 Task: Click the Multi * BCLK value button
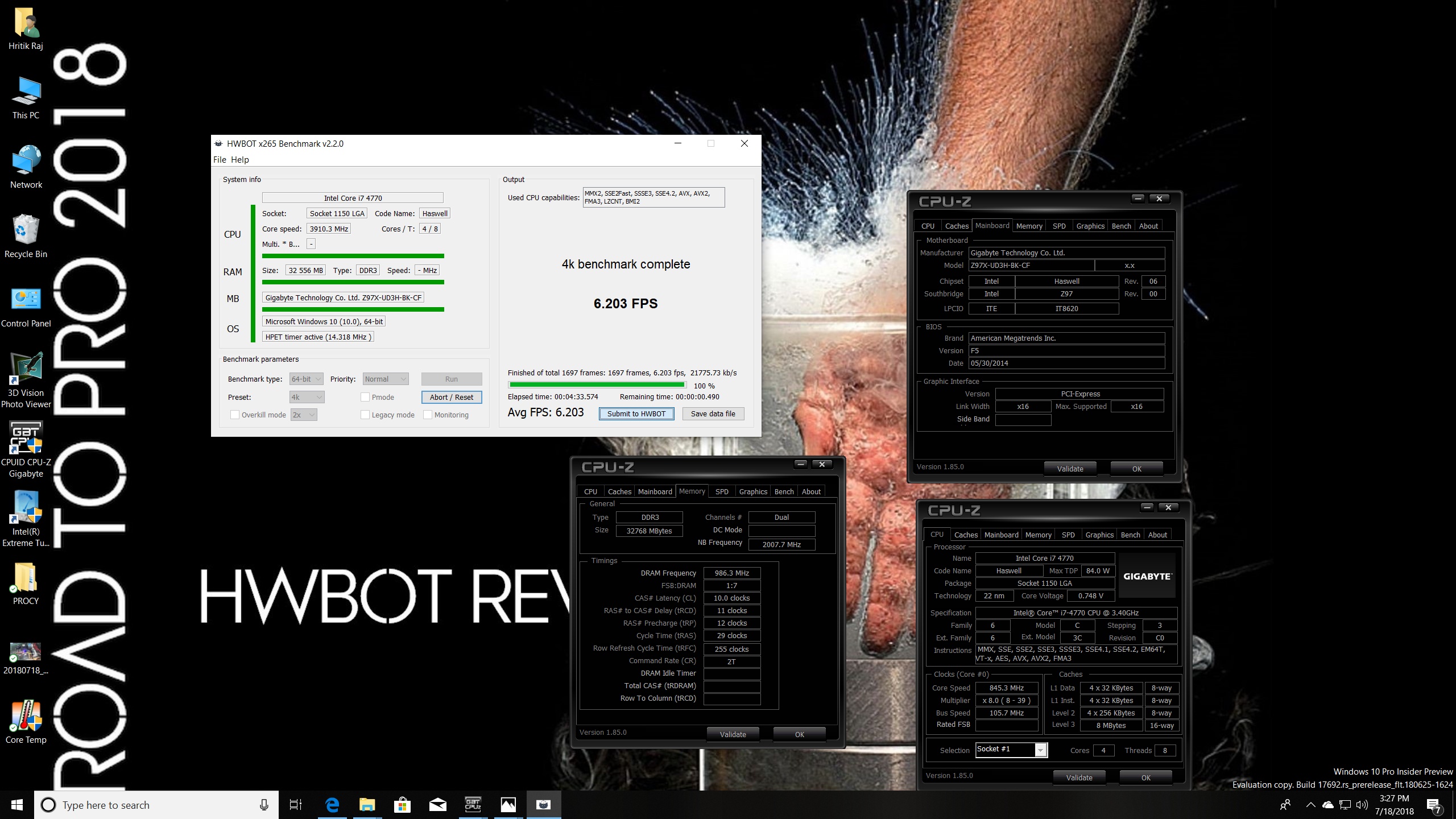point(311,244)
